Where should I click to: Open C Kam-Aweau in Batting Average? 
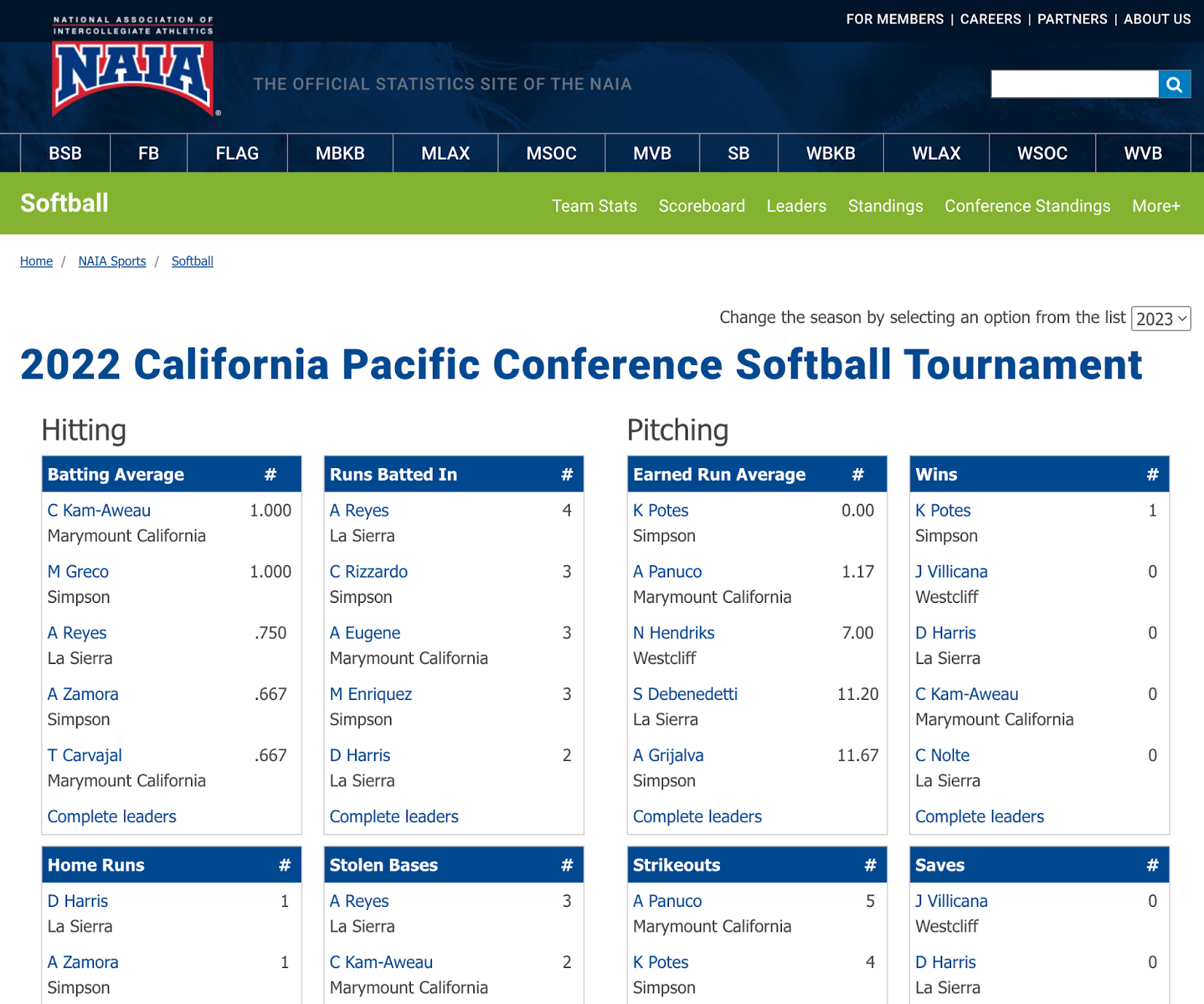(99, 510)
